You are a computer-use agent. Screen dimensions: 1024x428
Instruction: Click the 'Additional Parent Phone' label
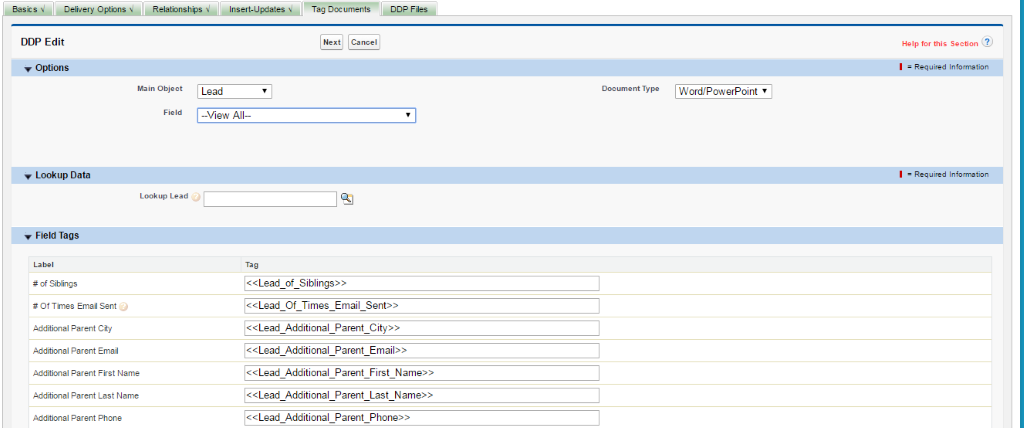pos(77,418)
